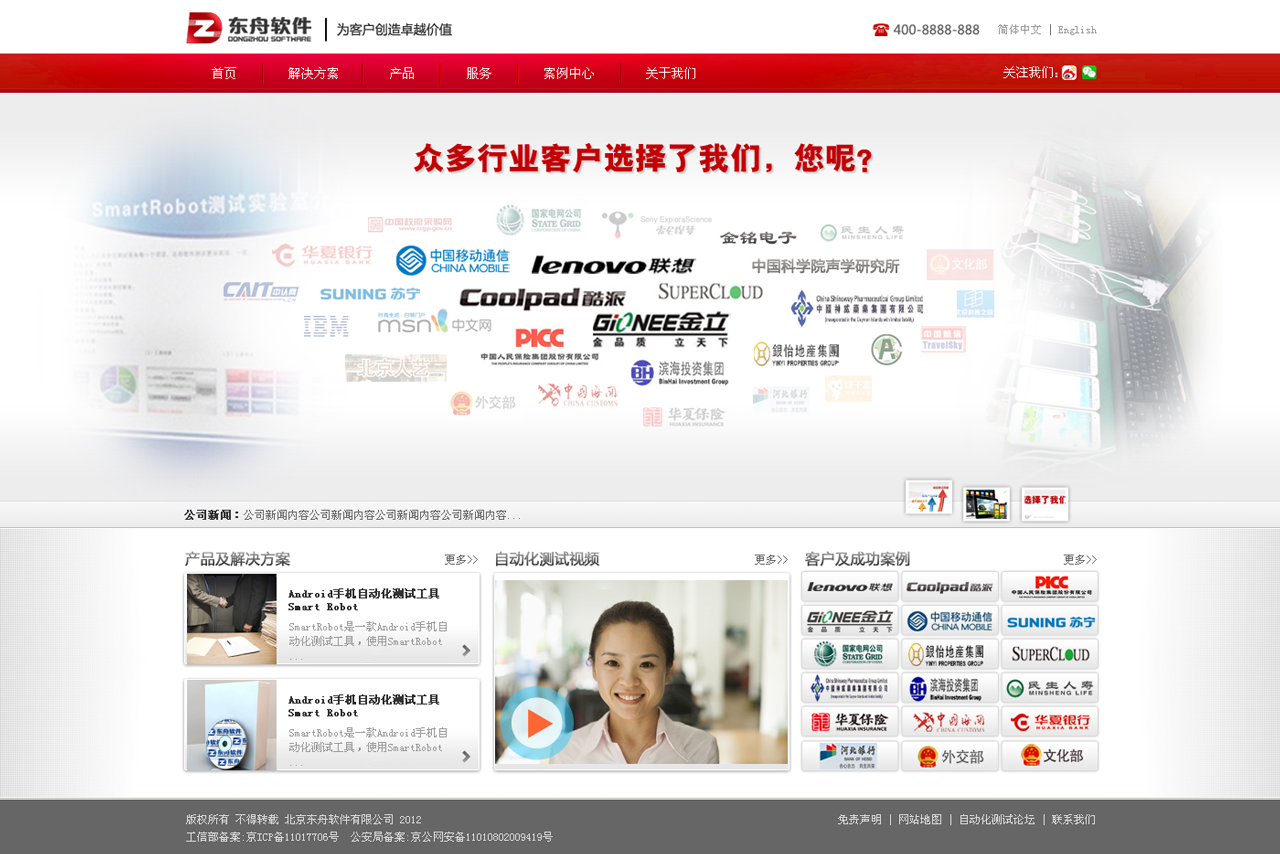Click the State Grid client logo tile
Image resolution: width=1280 pixels, height=854 pixels.
(x=850, y=655)
